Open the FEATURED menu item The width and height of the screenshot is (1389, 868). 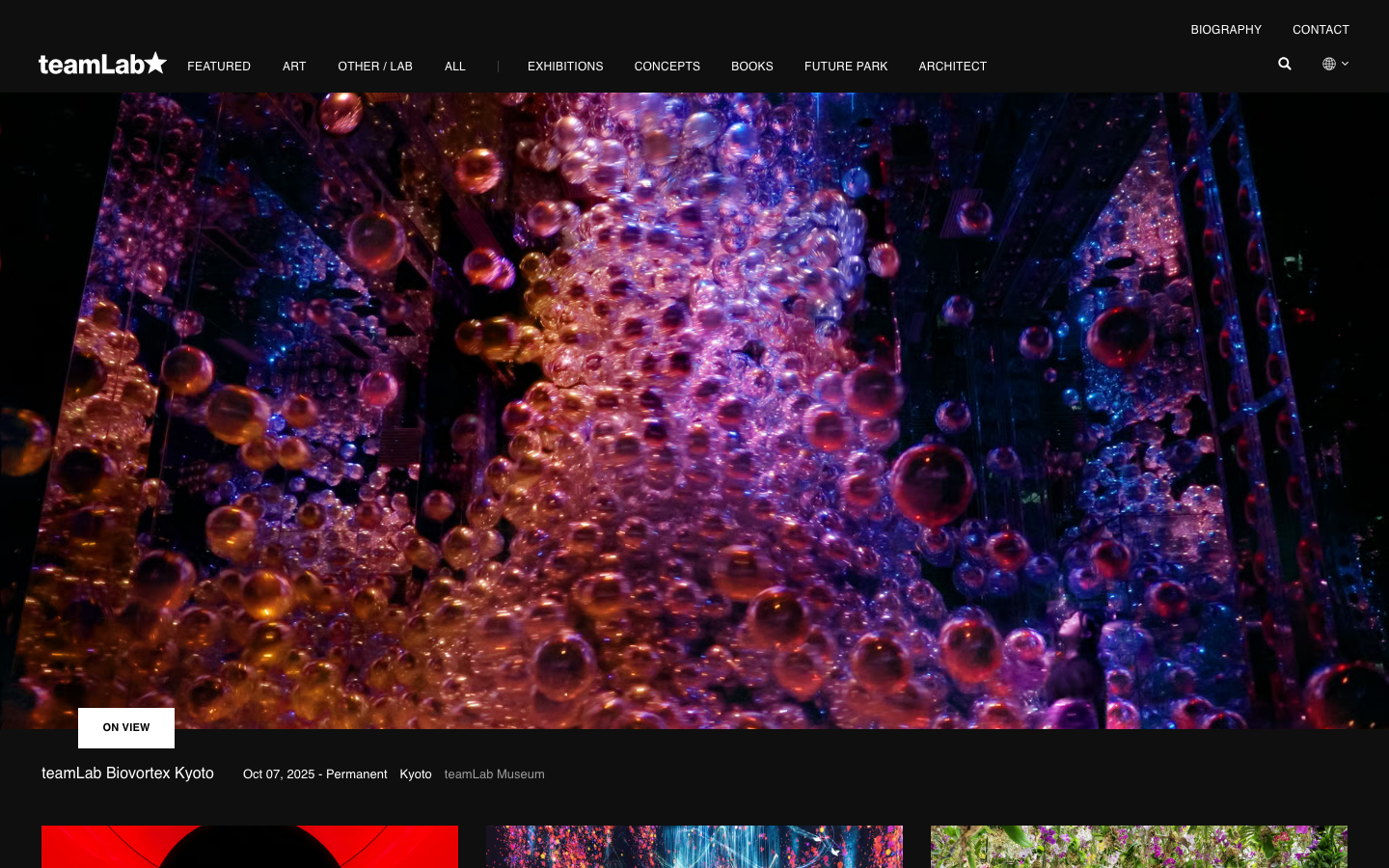tap(219, 67)
